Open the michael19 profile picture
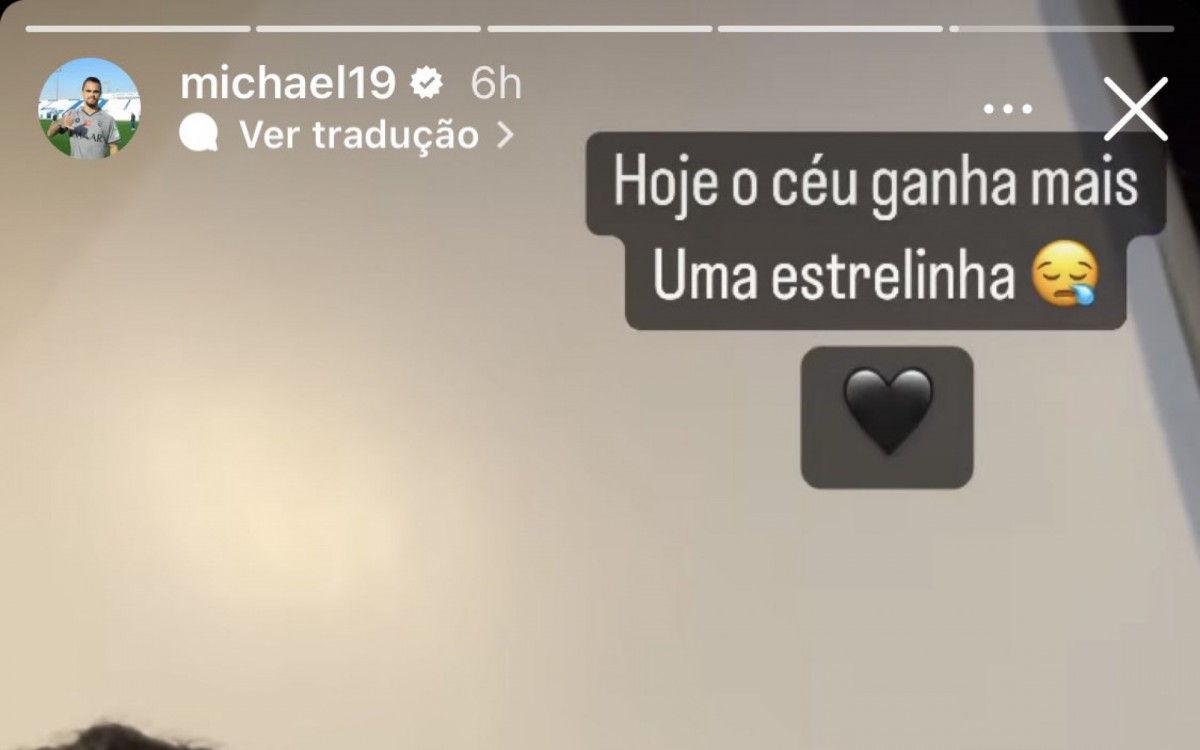 click(89, 108)
